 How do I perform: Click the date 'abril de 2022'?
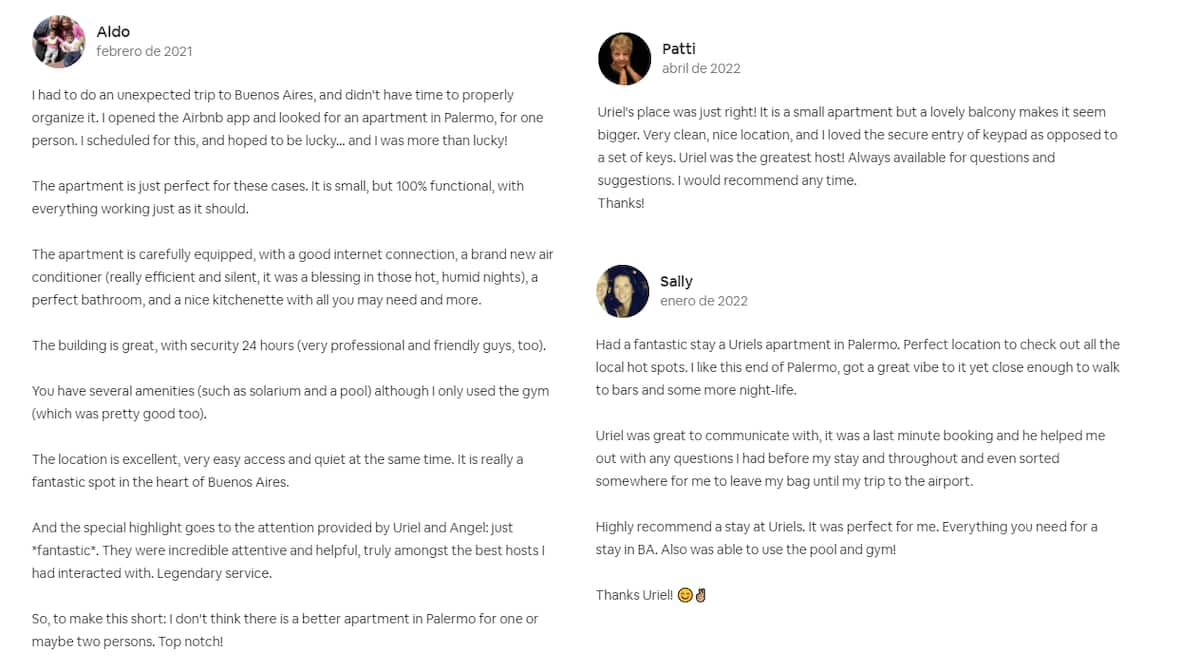pos(701,68)
